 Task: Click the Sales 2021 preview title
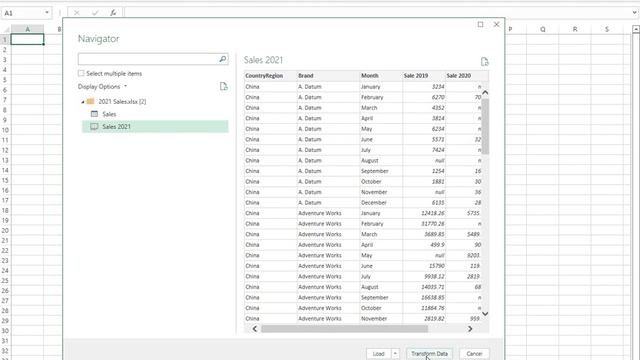(x=263, y=60)
